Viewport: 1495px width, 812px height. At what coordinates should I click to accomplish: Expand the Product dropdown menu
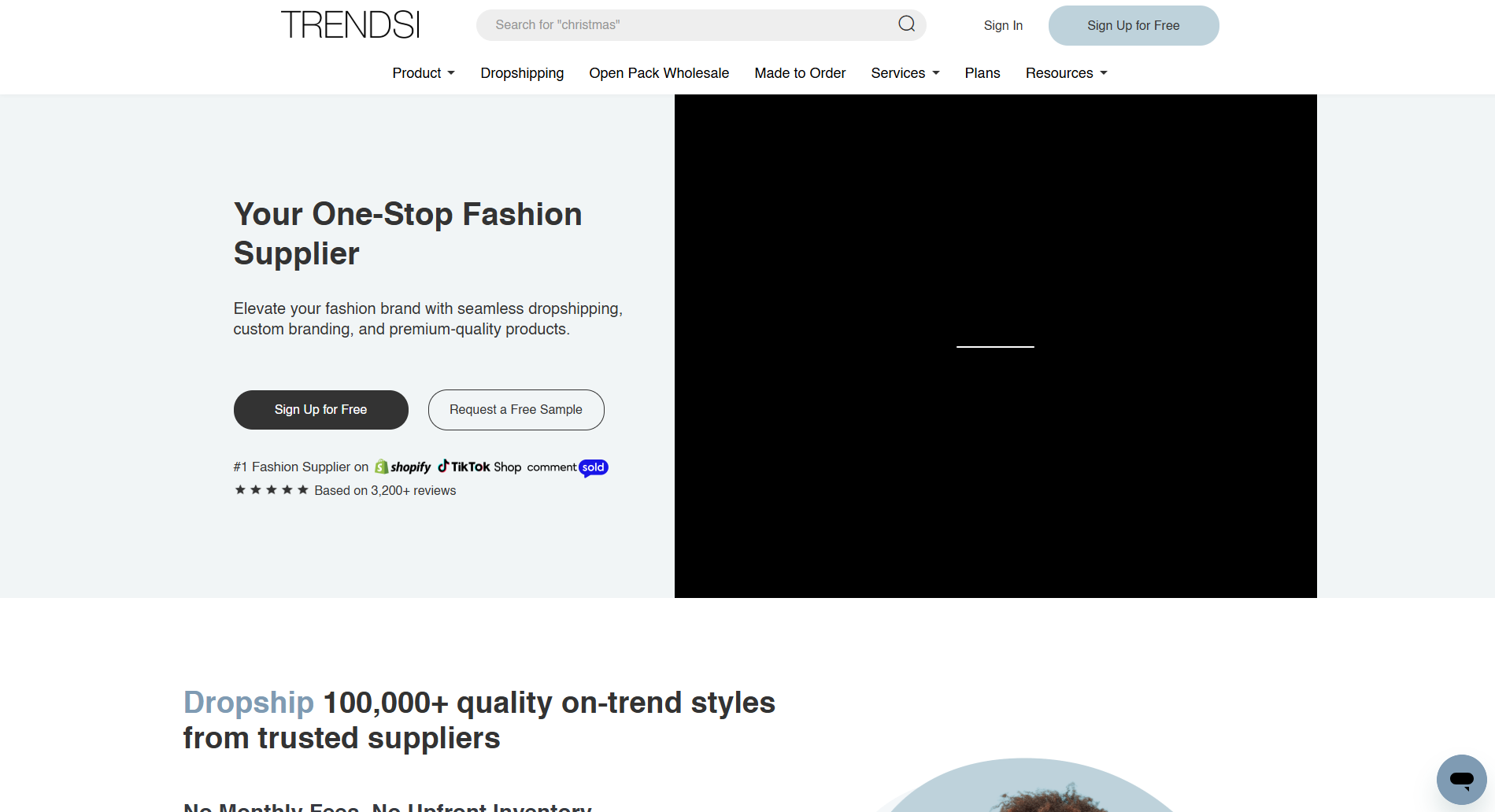(x=424, y=73)
